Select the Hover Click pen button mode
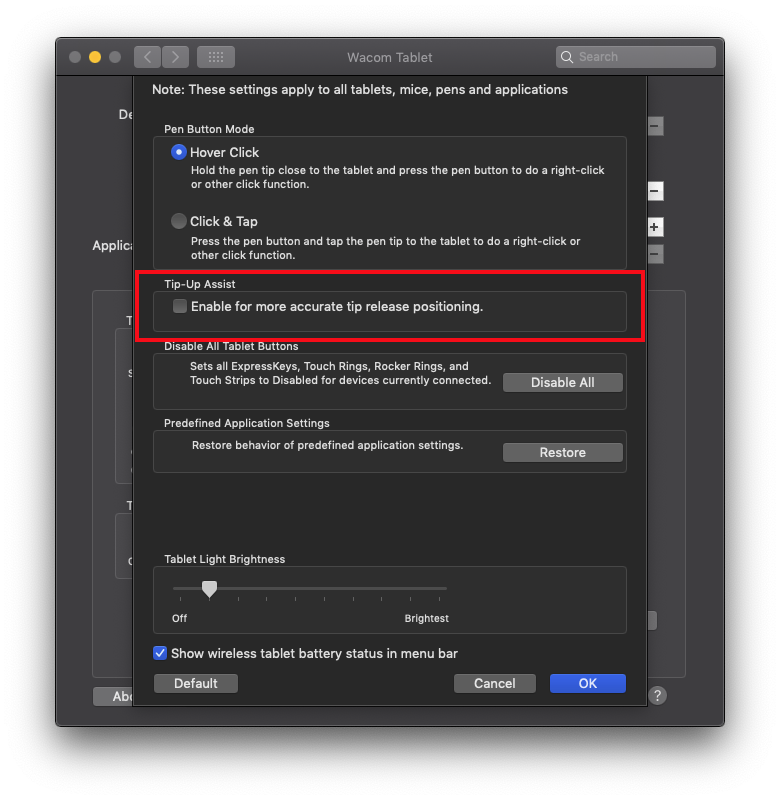This screenshot has width=780, height=800. tap(179, 152)
